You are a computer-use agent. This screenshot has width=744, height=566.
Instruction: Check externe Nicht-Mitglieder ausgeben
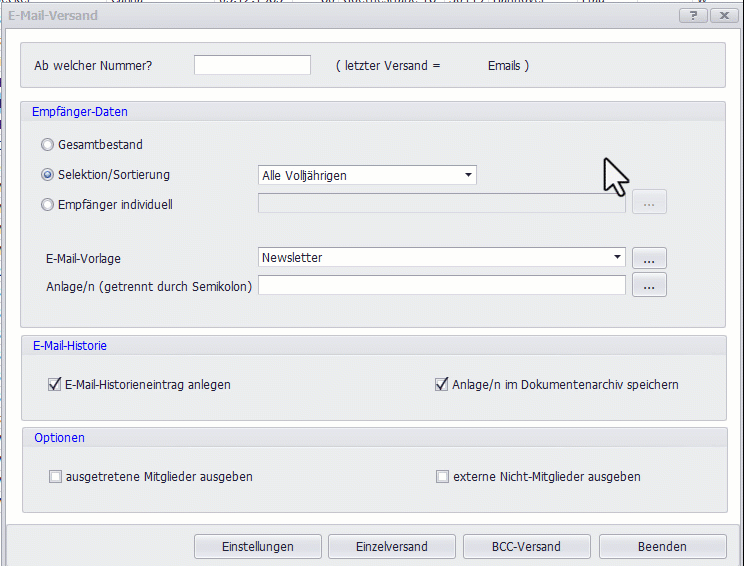(x=442, y=477)
